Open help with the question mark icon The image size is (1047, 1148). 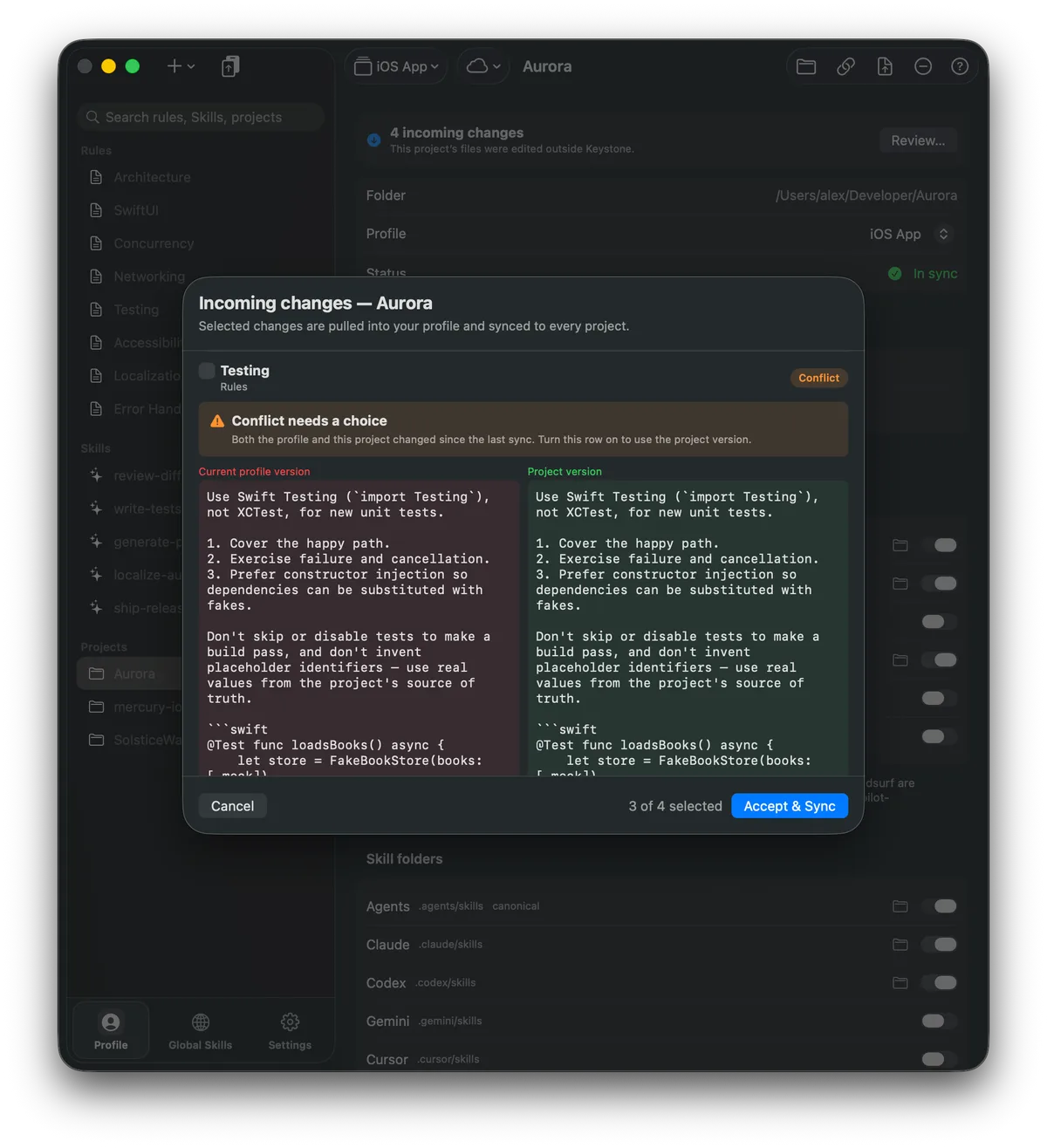(960, 66)
